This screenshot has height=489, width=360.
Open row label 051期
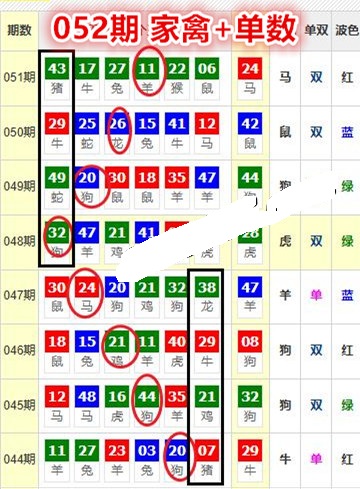[19, 77]
